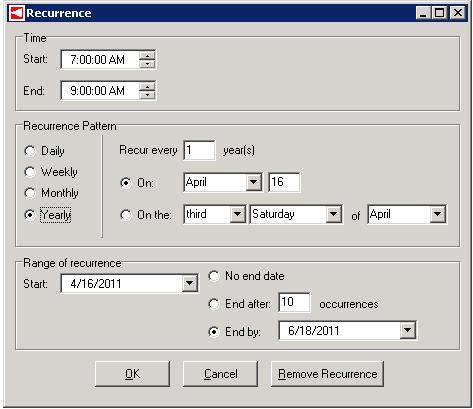Expand the 'third' ordinal dropdown
This screenshot has width=473, height=409.
(238, 214)
